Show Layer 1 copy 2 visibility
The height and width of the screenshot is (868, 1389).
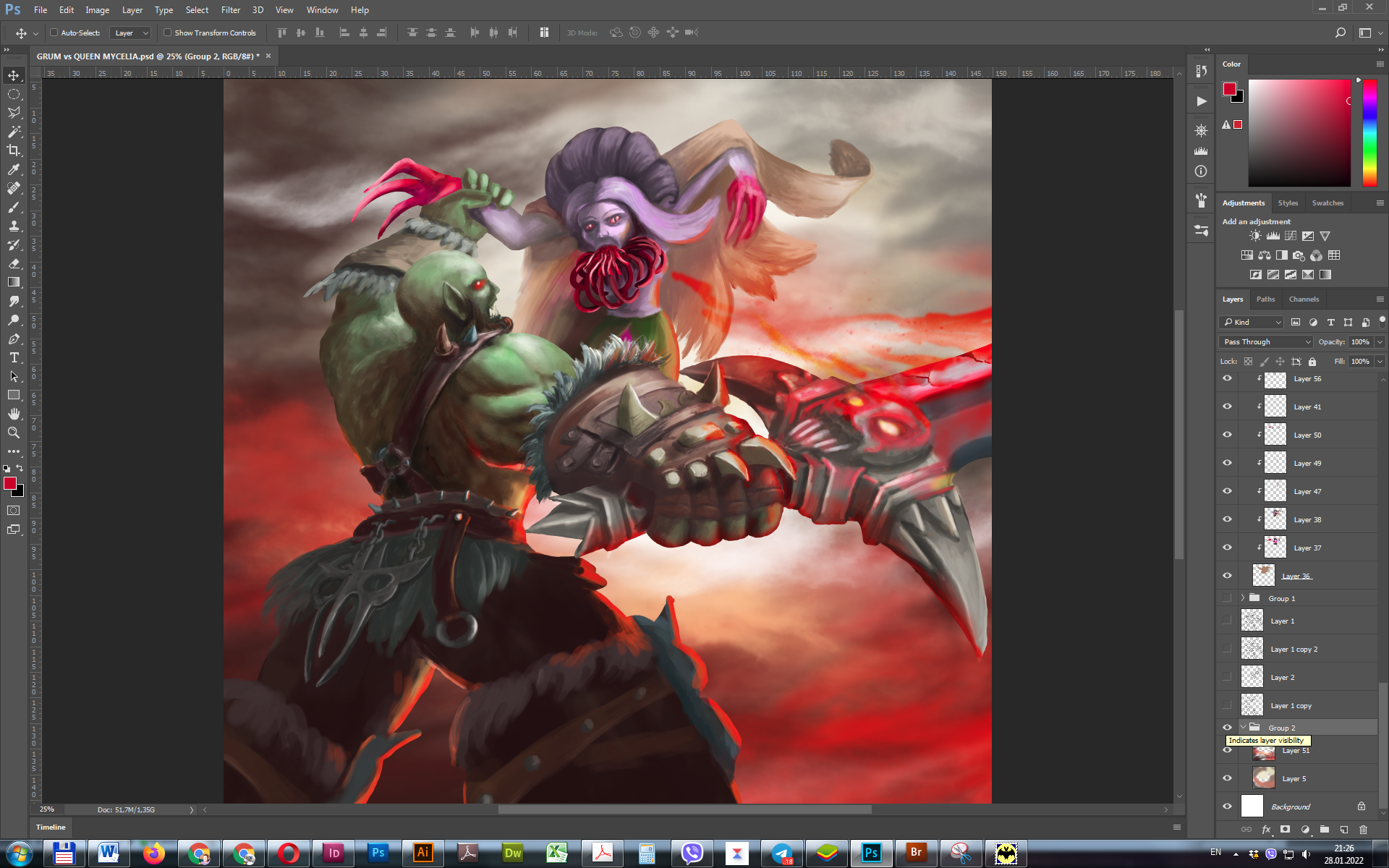point(1227,649)
